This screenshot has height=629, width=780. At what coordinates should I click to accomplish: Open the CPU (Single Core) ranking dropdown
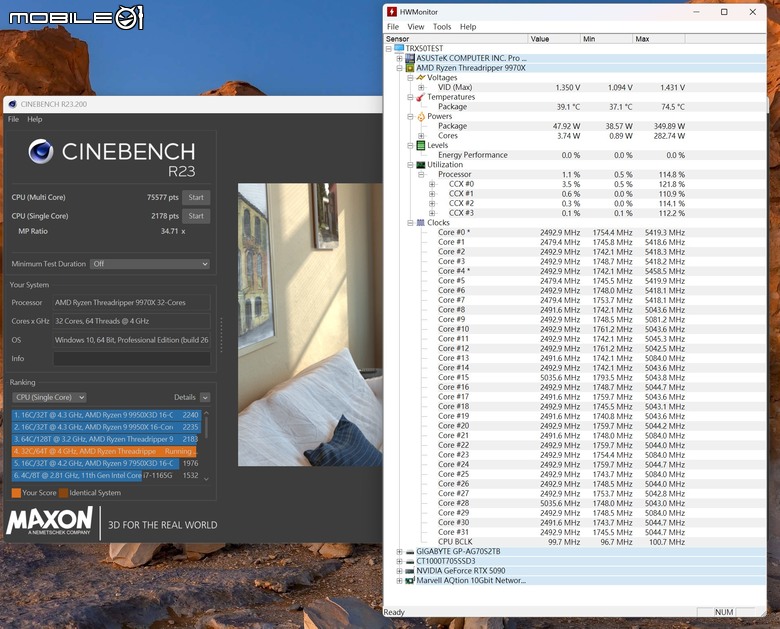pyautogui.click(x=49, y=397)
